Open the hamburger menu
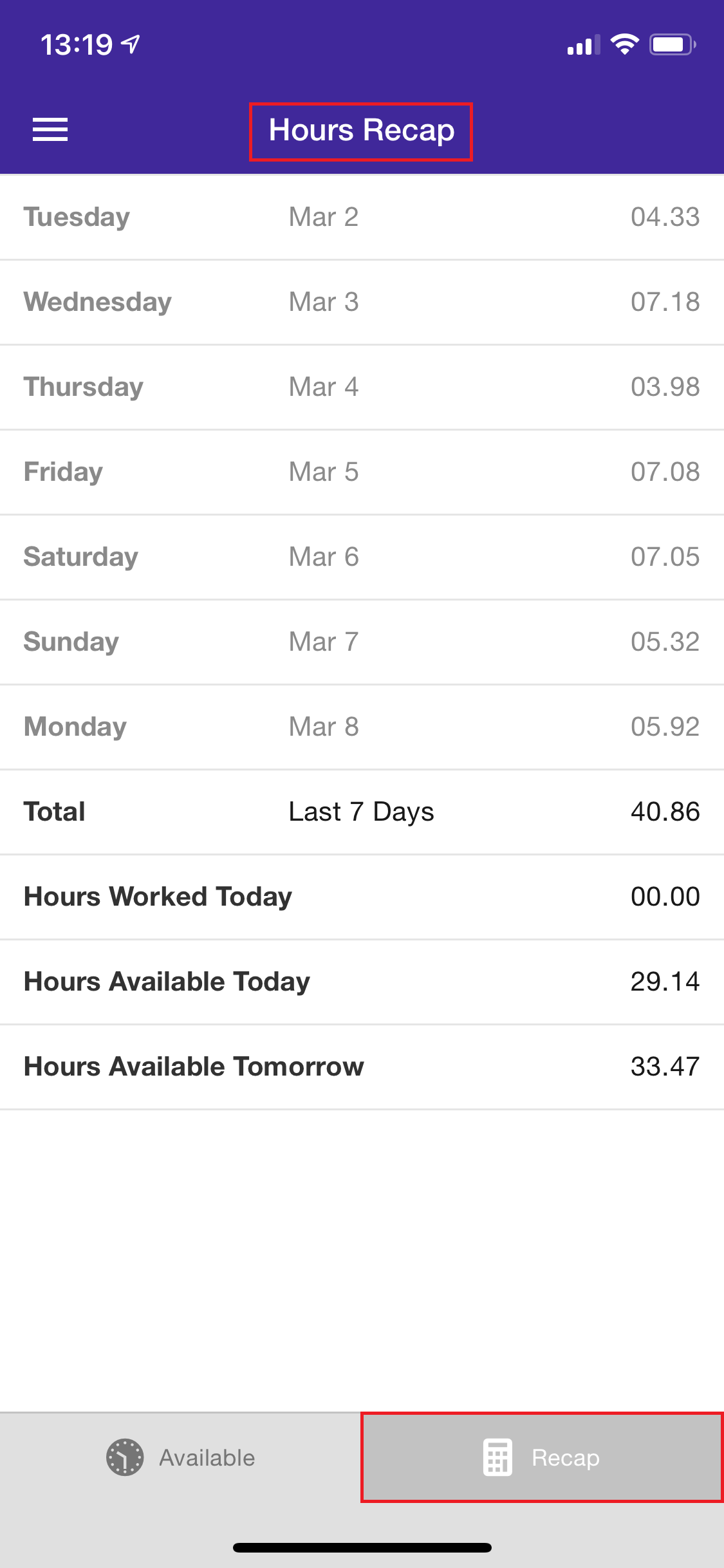Screen dimensions: 724x1568 pos(50,129)
